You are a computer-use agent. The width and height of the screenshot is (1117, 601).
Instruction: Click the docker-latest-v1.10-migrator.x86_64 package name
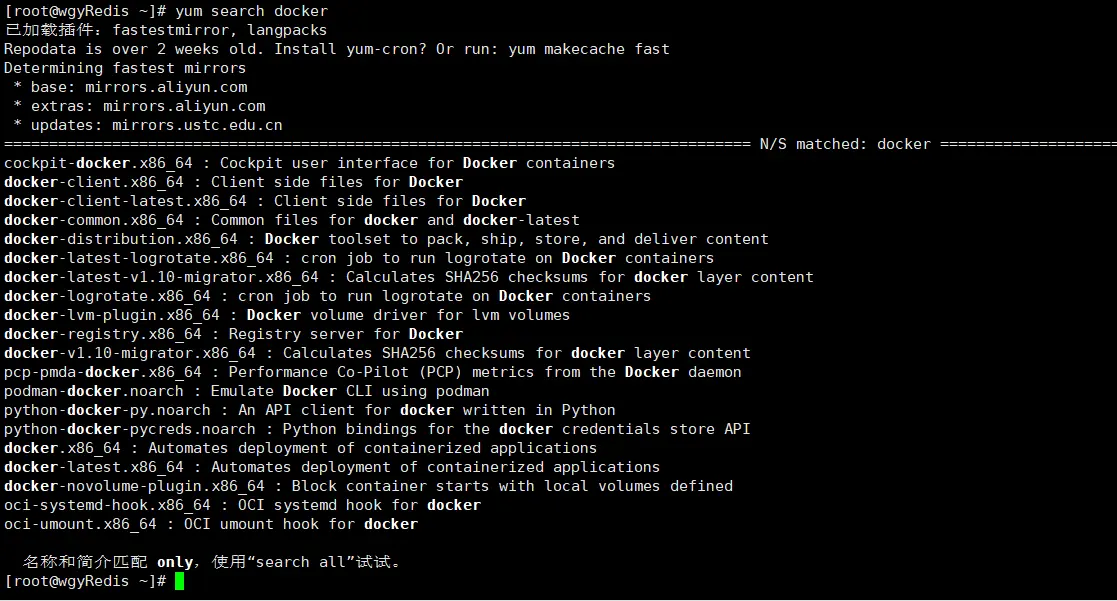(x=161, y=277)
